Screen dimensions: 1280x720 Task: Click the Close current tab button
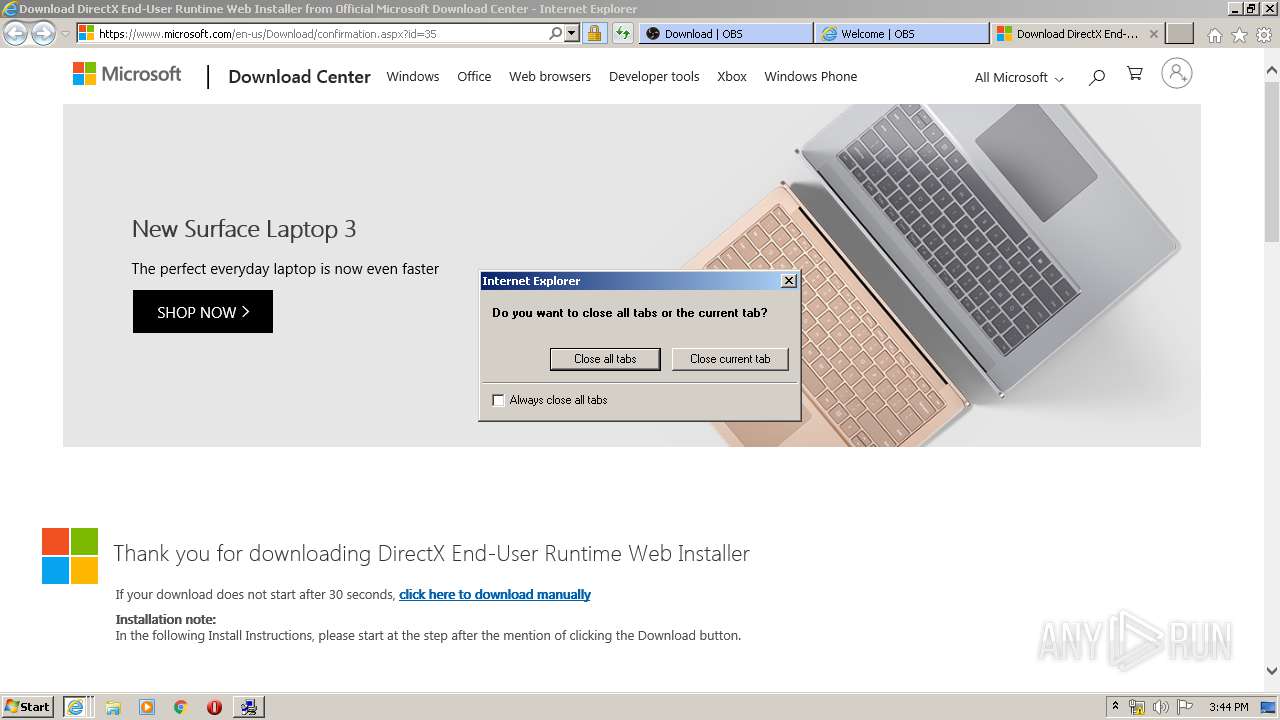(x=730, y=359)
